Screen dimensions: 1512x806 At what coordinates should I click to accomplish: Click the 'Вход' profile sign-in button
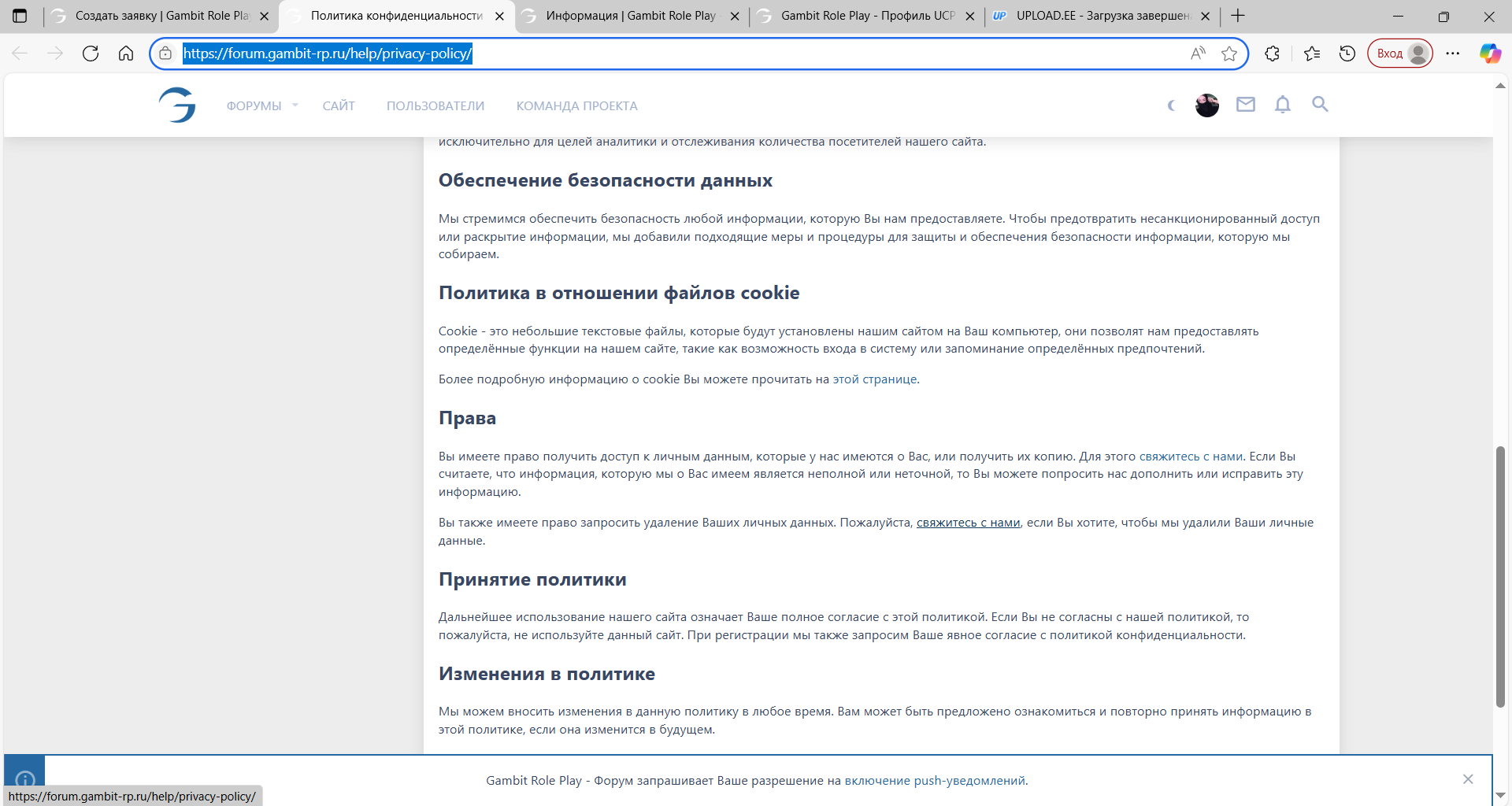1400,54
